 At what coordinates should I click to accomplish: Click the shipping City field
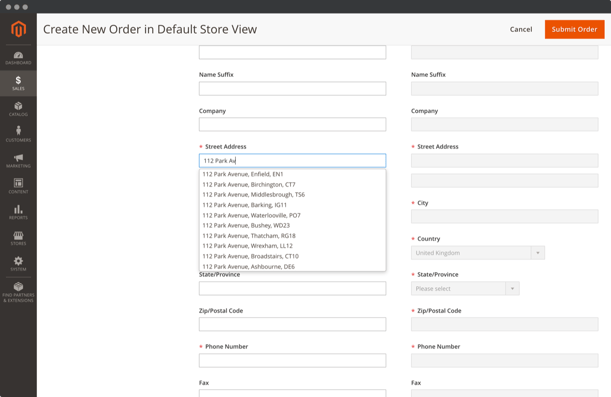505,217
